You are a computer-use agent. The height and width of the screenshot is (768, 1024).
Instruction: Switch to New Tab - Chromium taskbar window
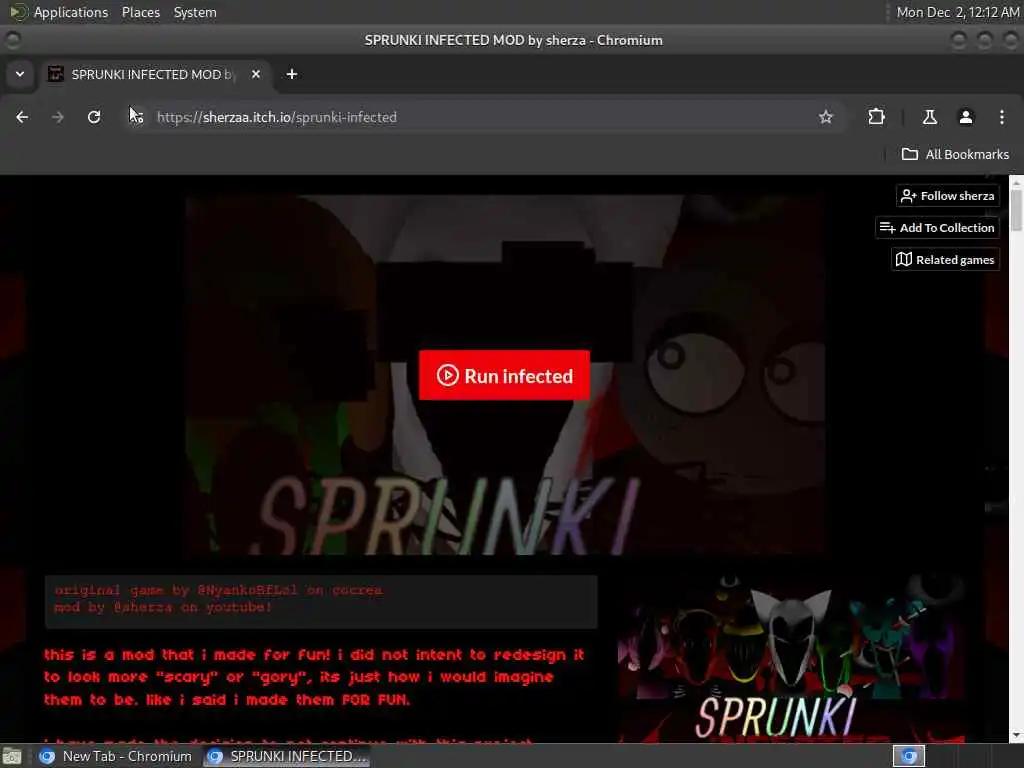click(x=116, y=756)
